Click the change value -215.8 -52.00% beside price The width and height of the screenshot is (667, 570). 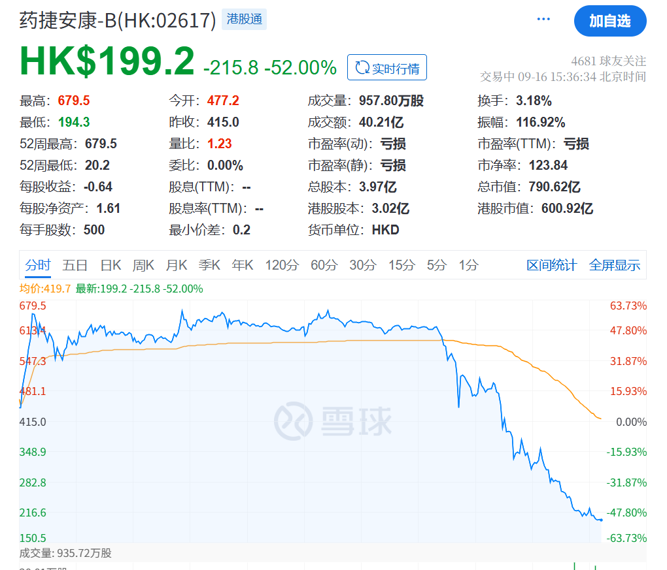[x=270, y=68]
